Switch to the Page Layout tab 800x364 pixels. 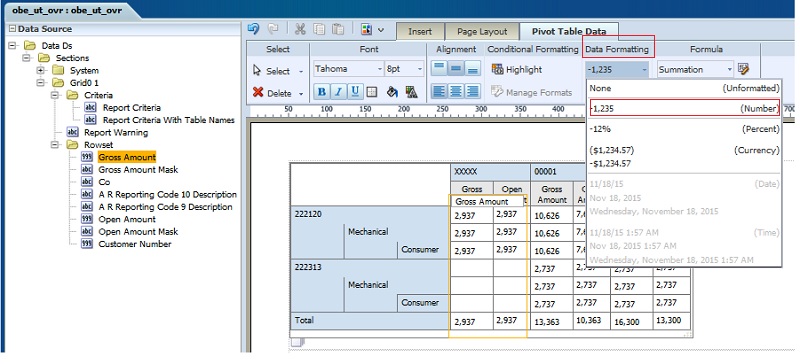[x=482, y=31]
